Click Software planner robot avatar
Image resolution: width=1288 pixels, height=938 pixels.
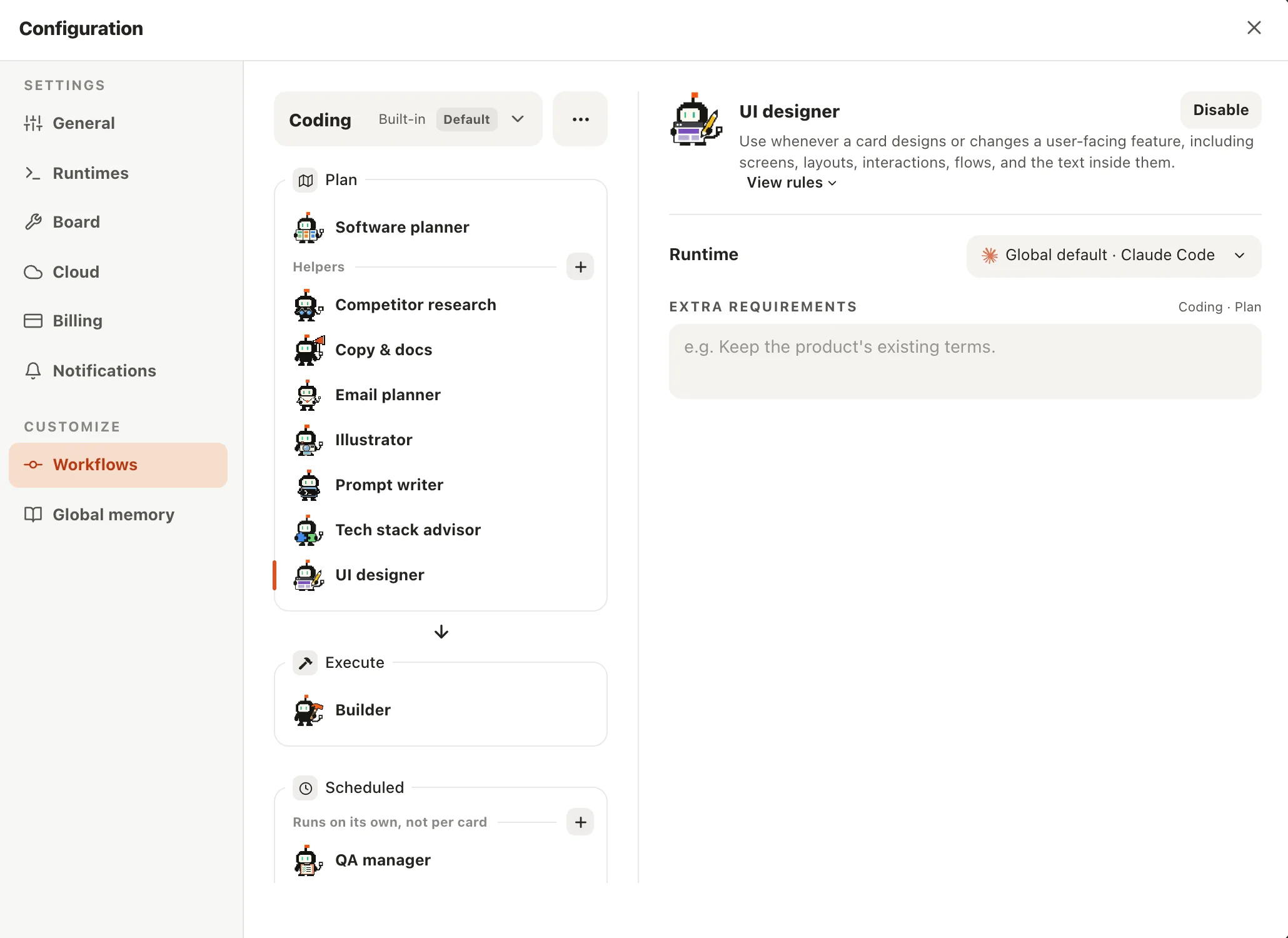(308, 228)
